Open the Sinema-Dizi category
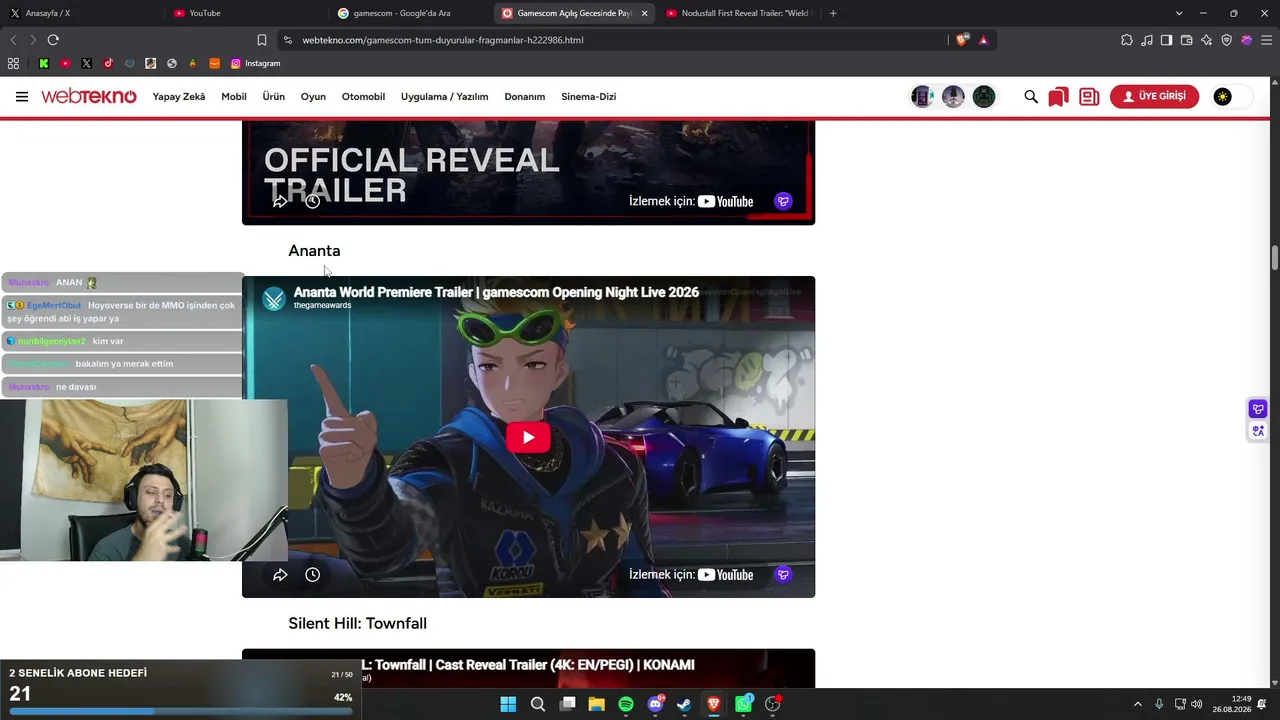Image resolution: width=1280 pixels, height=720 pixels. [588, 97]
